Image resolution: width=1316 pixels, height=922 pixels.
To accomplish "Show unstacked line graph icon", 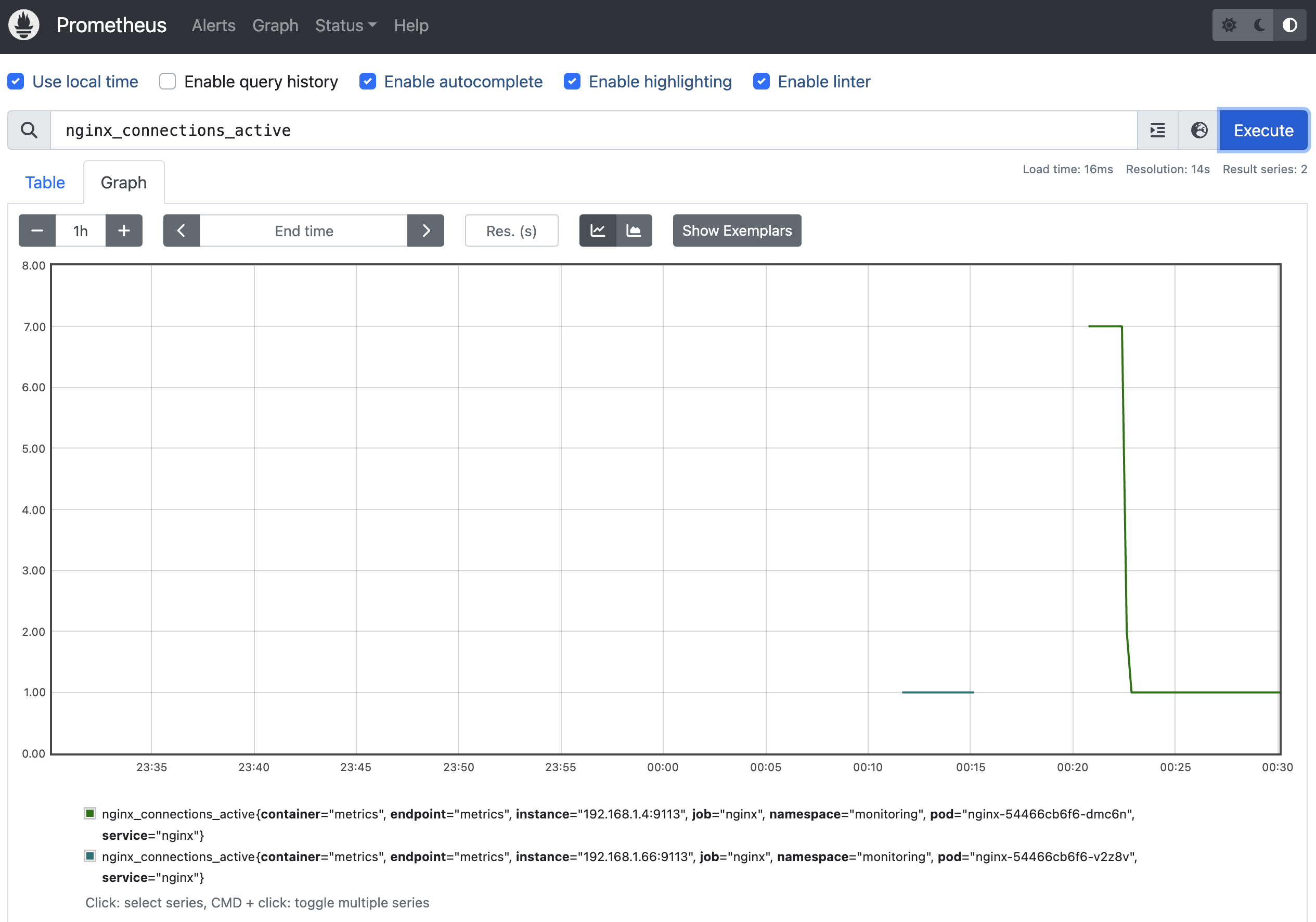I will [597, 230].
